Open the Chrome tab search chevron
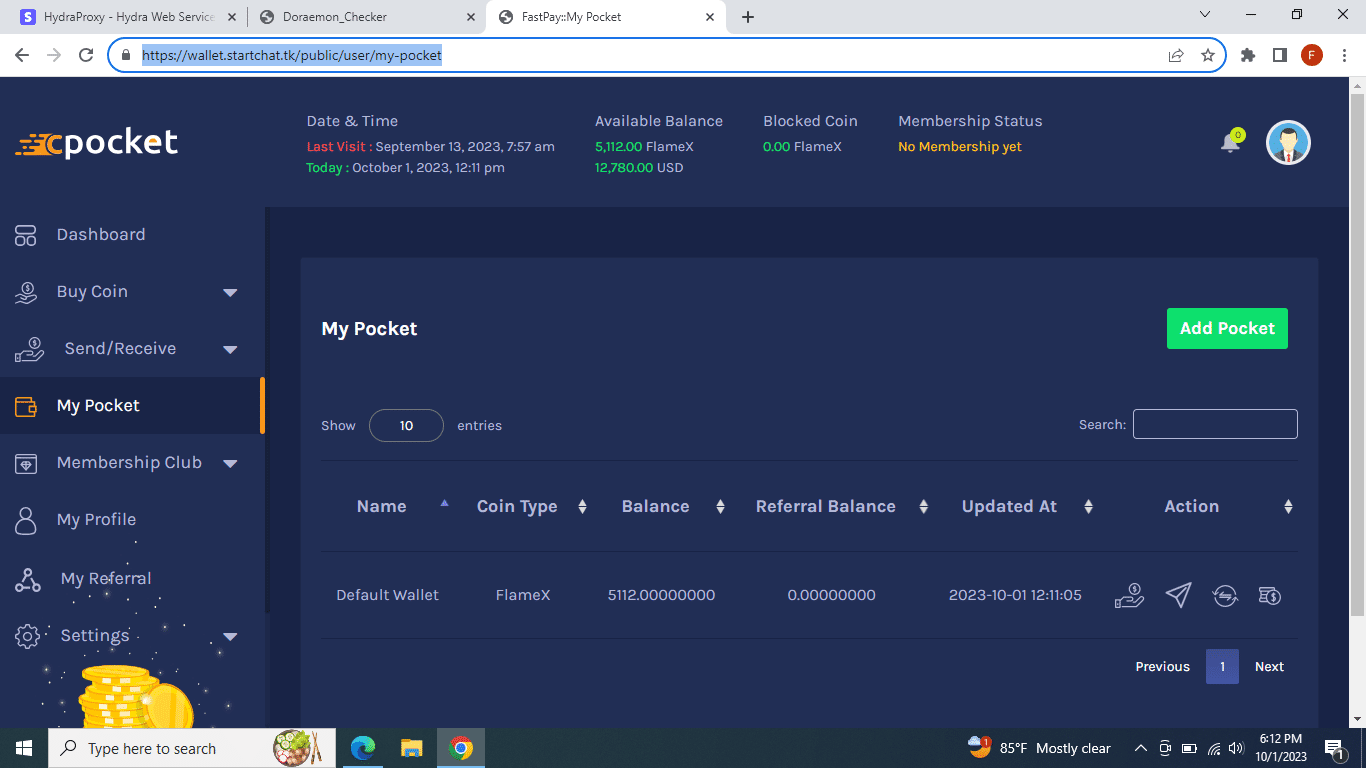 pyautogui.click(x=1205, y=15)
